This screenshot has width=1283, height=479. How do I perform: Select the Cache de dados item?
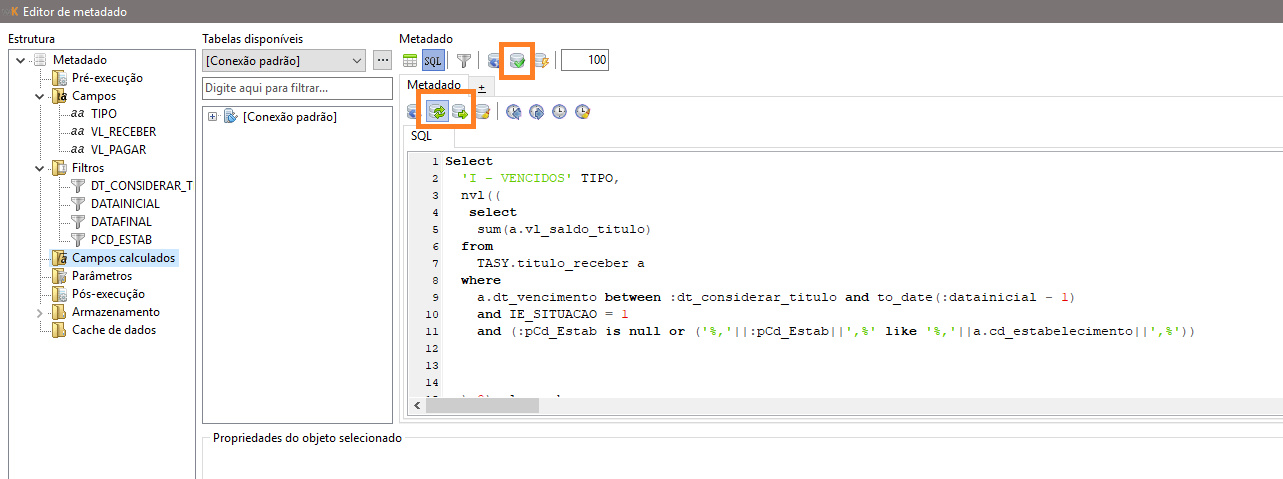pos(114,330)
